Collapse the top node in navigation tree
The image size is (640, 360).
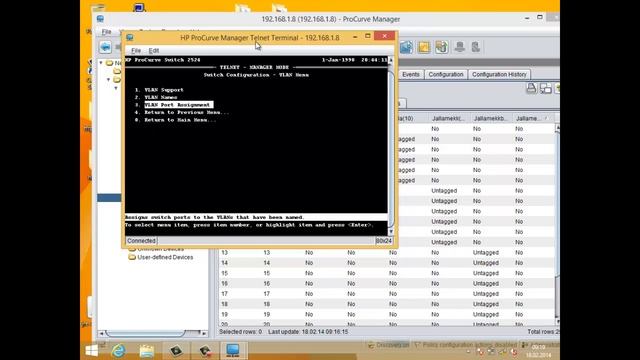(x=101, y=63)
